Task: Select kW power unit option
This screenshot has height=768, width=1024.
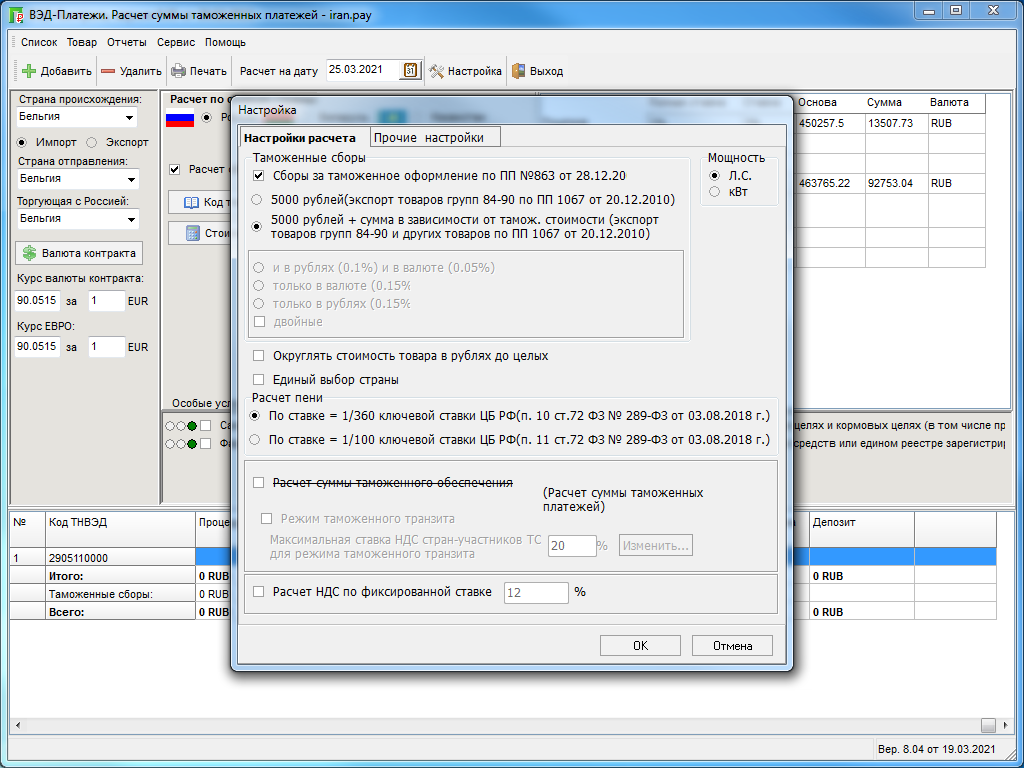Action: 714,191
